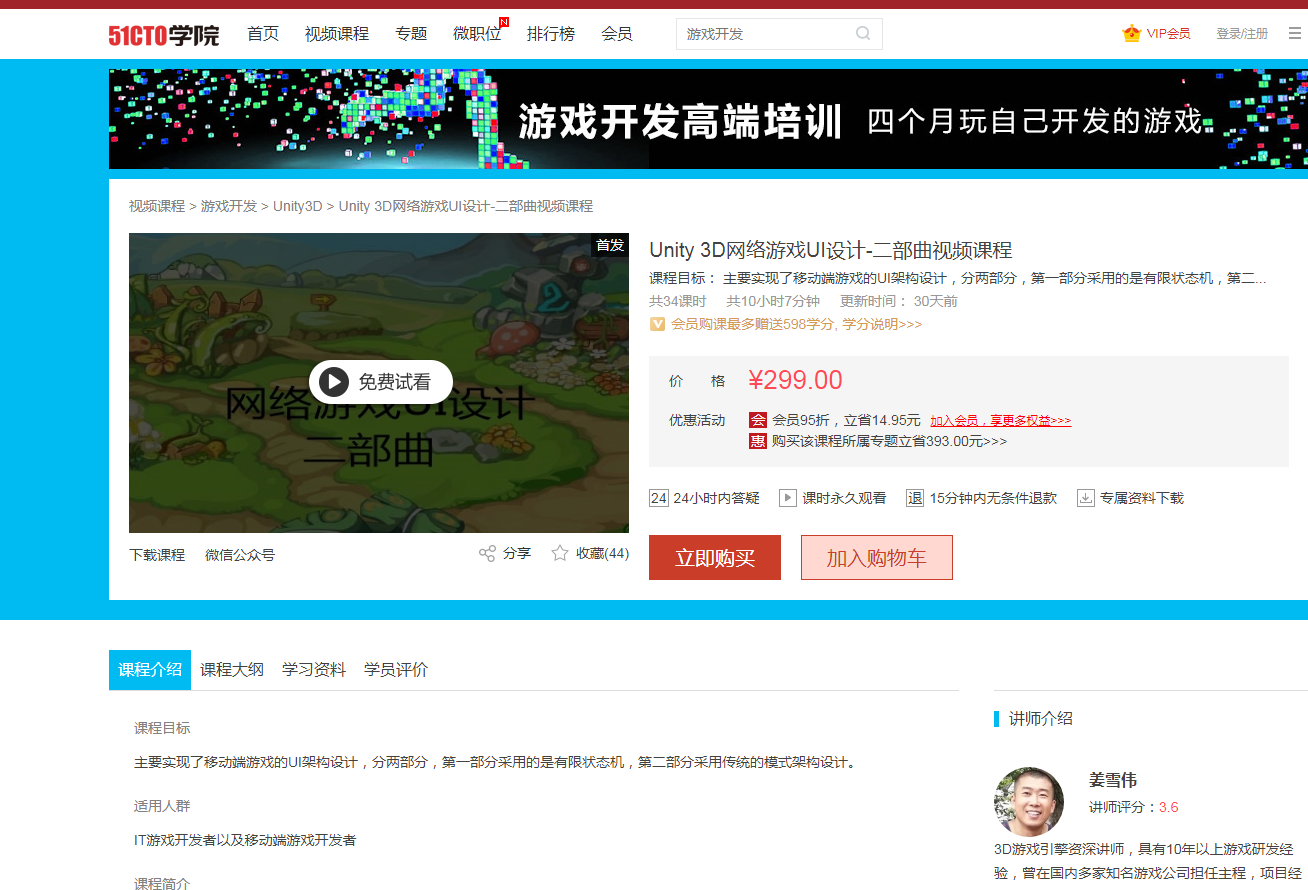Open the 视频课程 nav item
The width and height of the screenshot is (1308, 890).
pyautogui.click(x=337, y=34)
